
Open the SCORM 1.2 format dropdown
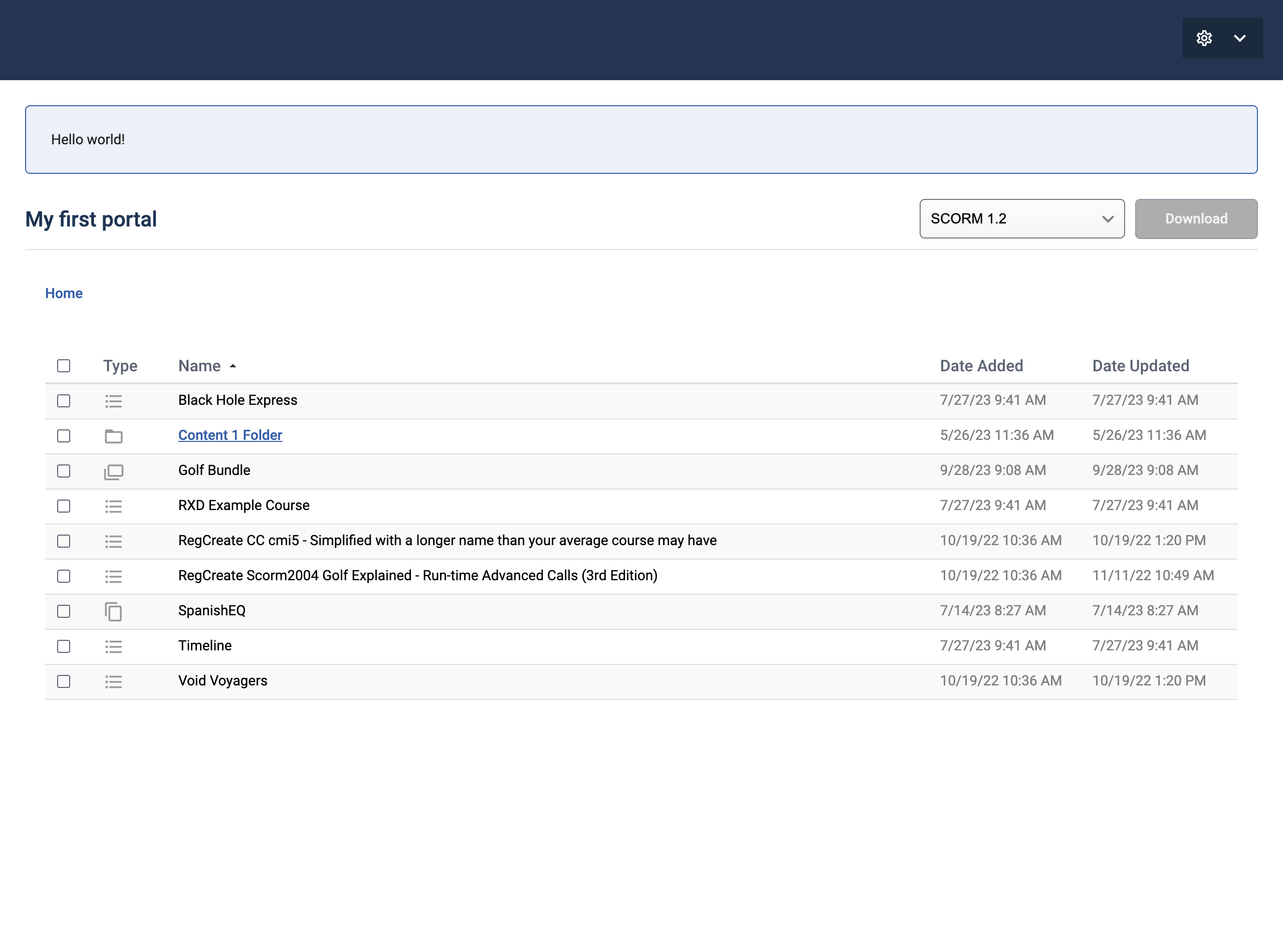pos(1021,219)
